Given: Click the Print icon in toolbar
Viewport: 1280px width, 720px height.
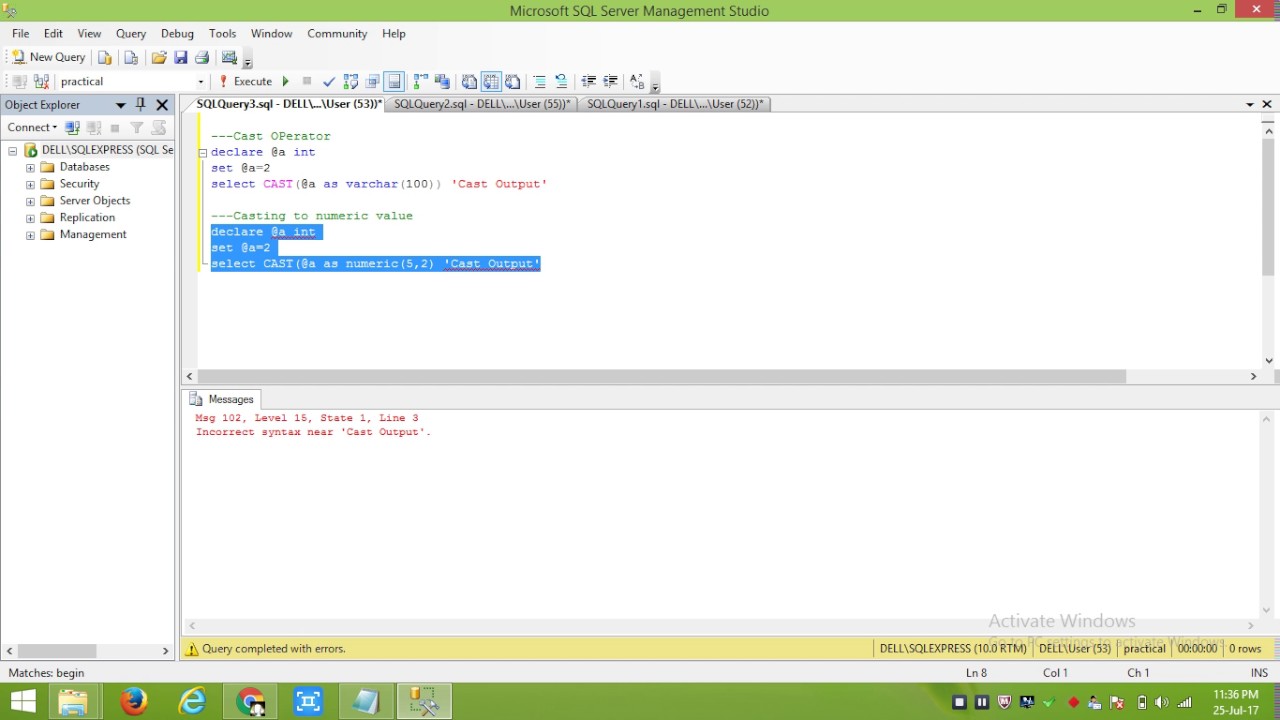Looking at the screenshot, I should (202, 57).
